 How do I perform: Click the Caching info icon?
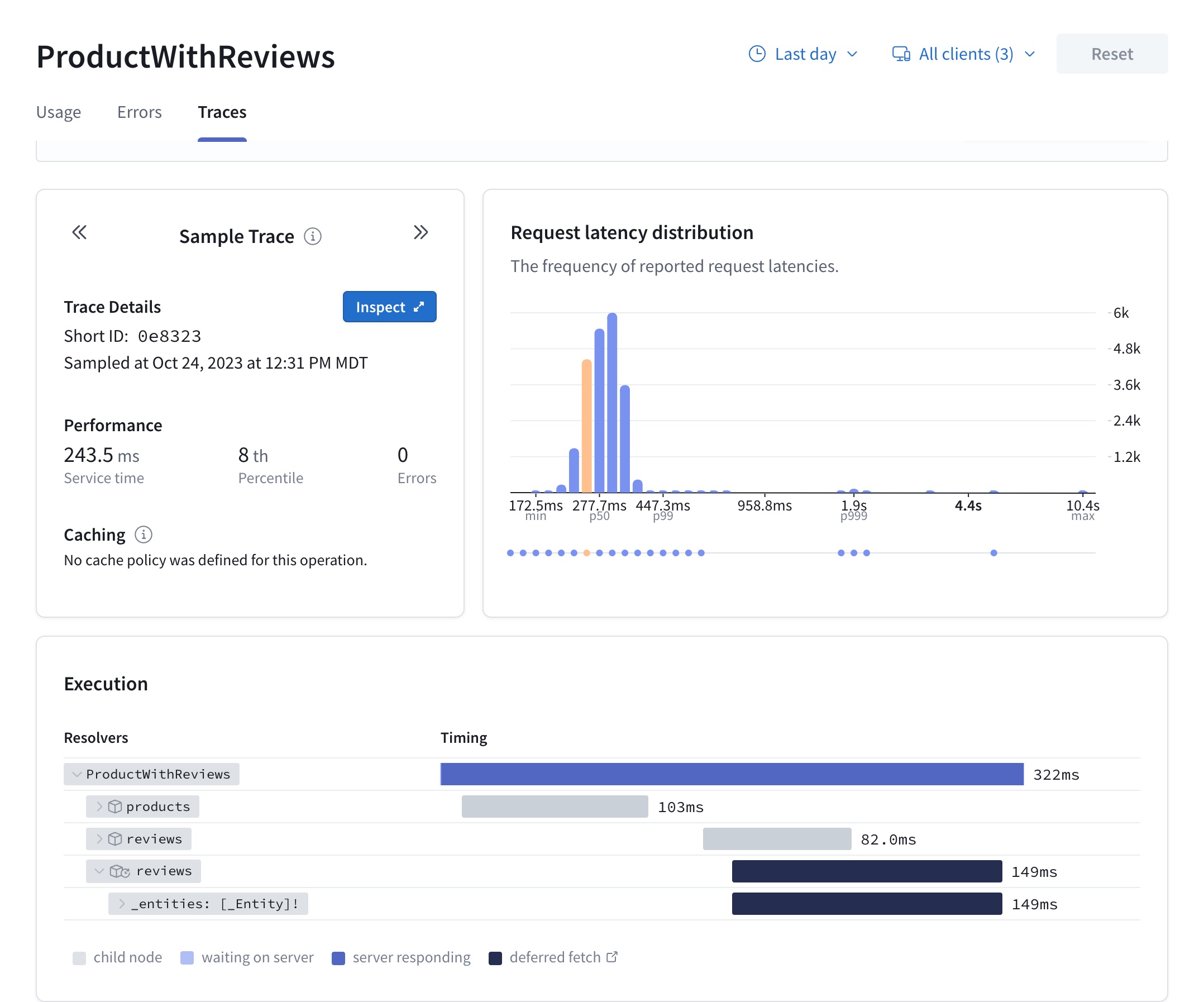tap(144, 535)
